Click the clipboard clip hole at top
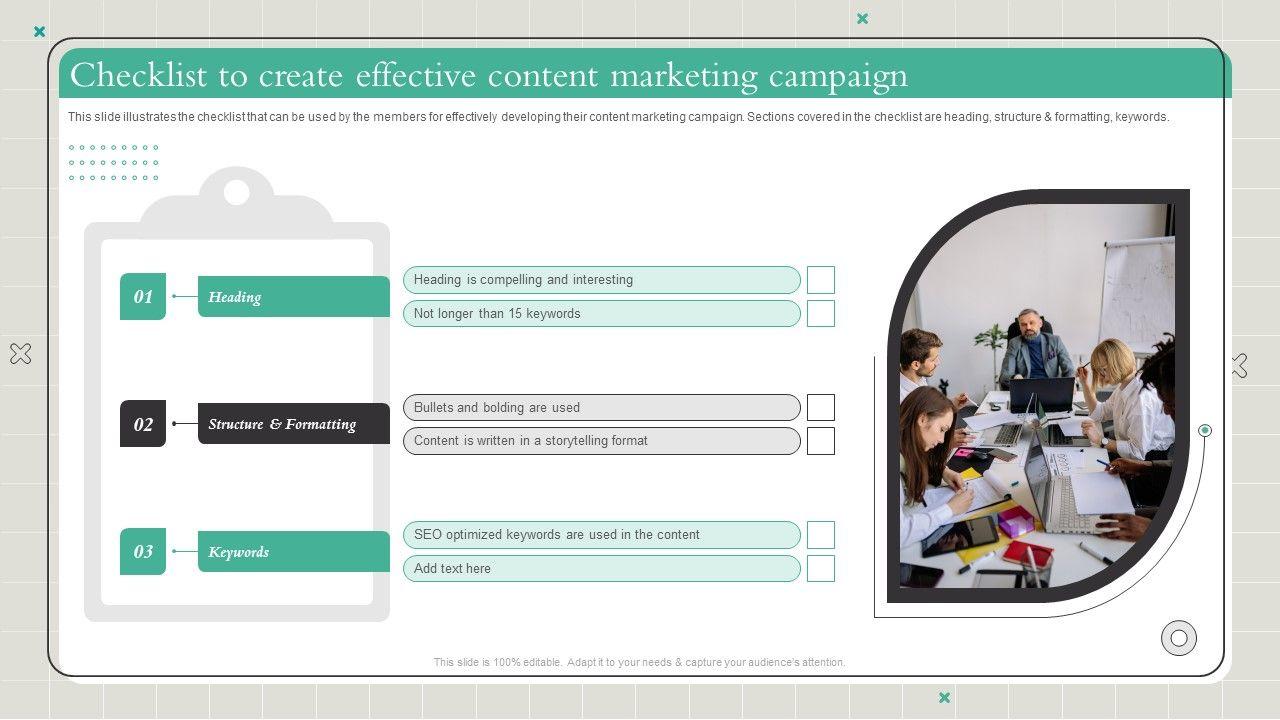This screenshot has height=720, width=1280. tap(237, 192)
